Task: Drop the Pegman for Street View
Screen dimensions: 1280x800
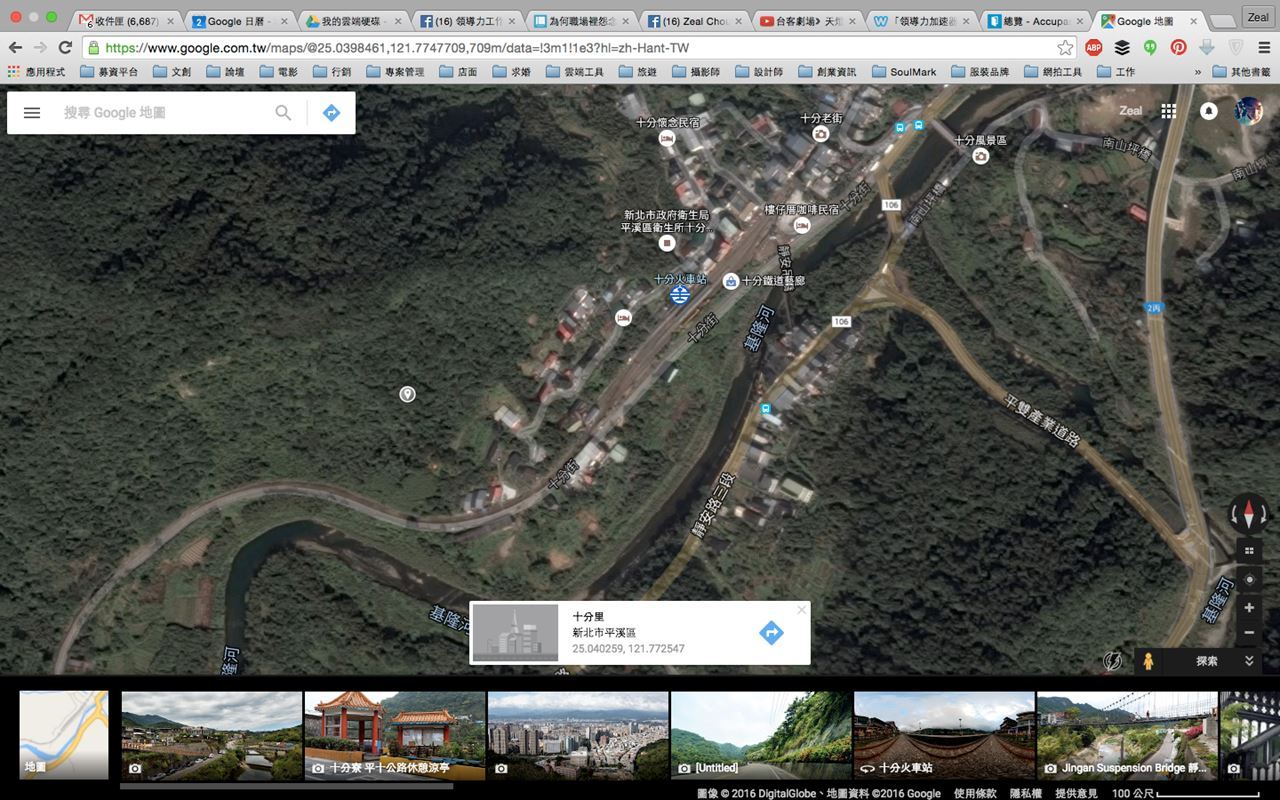Action: tap(1148, 661)
